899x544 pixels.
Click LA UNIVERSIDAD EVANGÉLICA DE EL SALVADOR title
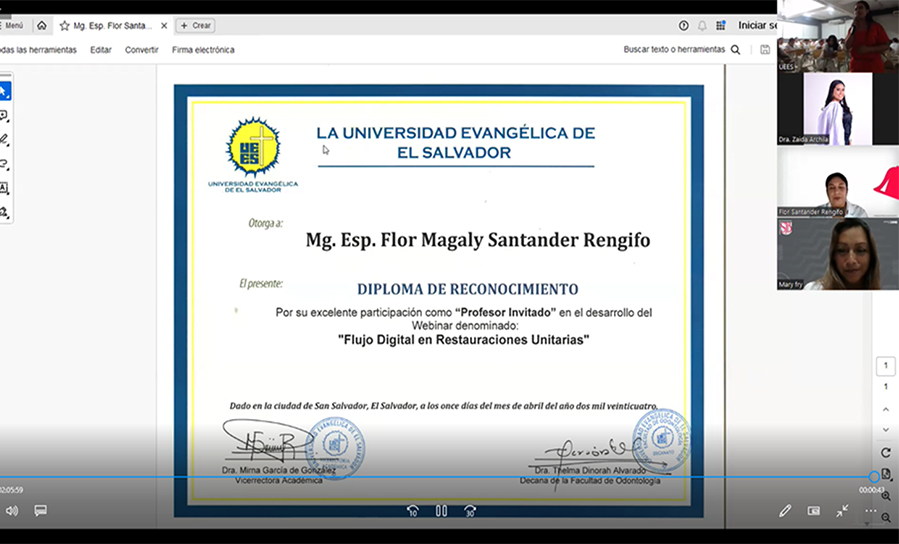point(456,143)
